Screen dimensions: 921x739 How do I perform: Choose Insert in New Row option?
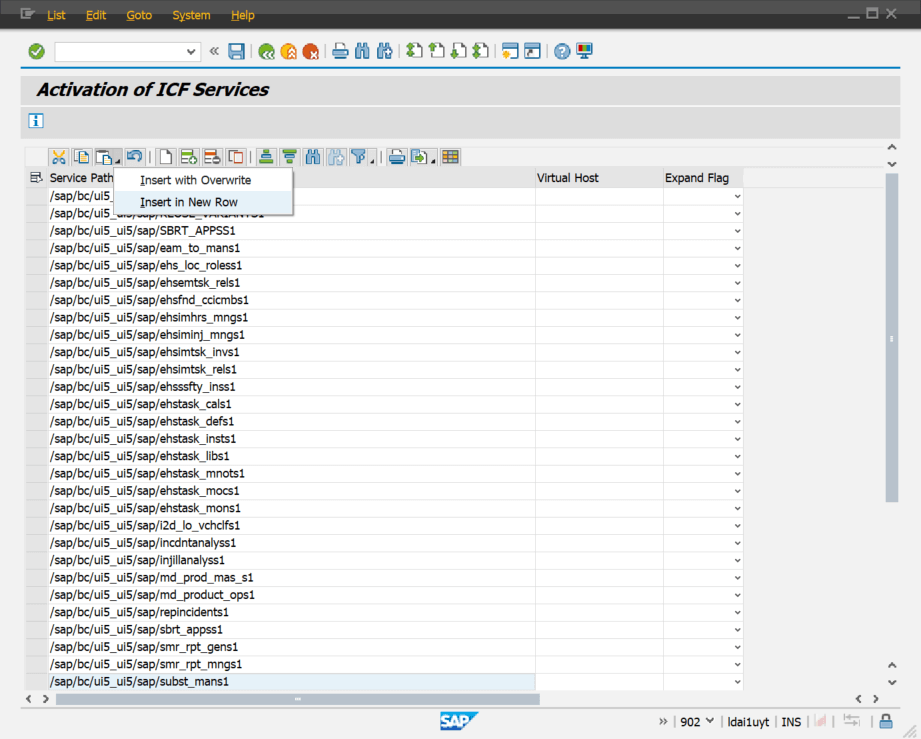203,202
